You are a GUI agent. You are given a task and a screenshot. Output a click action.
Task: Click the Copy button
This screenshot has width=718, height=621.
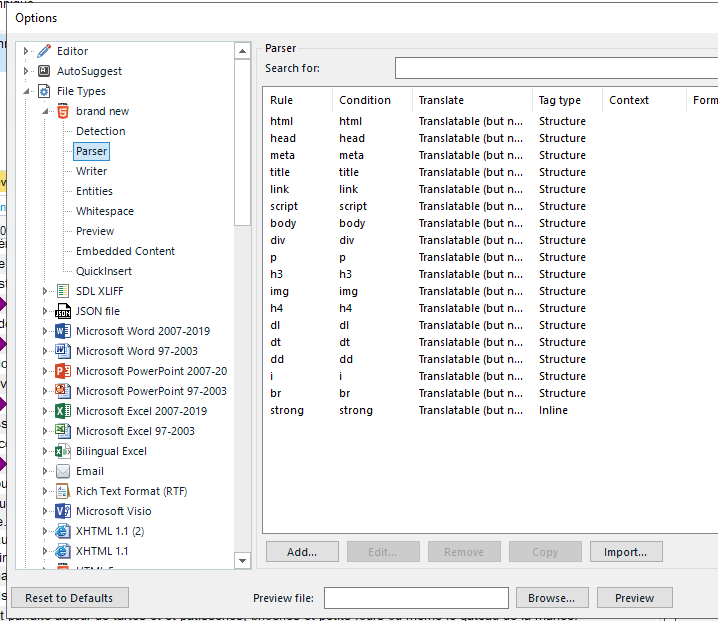545,552
